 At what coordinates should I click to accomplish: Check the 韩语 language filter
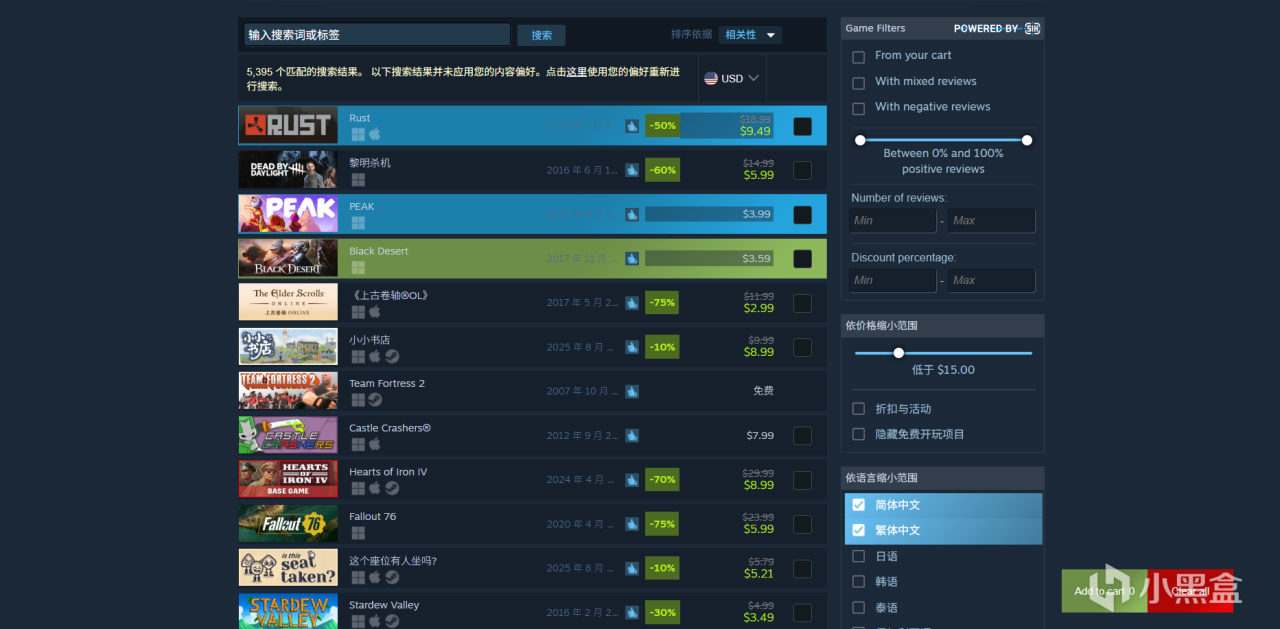(x=858, y=582)
